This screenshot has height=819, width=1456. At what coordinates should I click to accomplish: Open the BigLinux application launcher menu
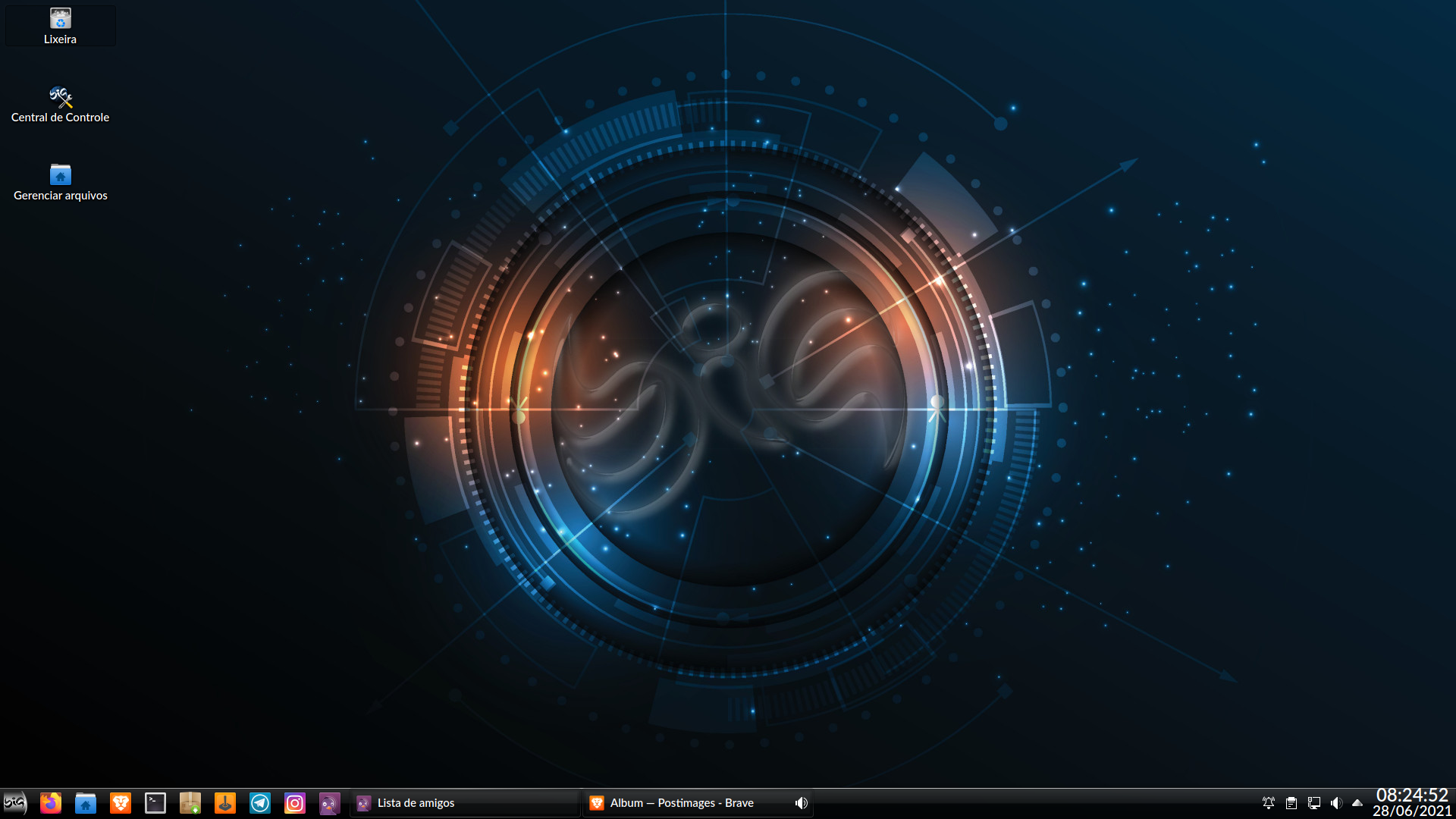15,803
